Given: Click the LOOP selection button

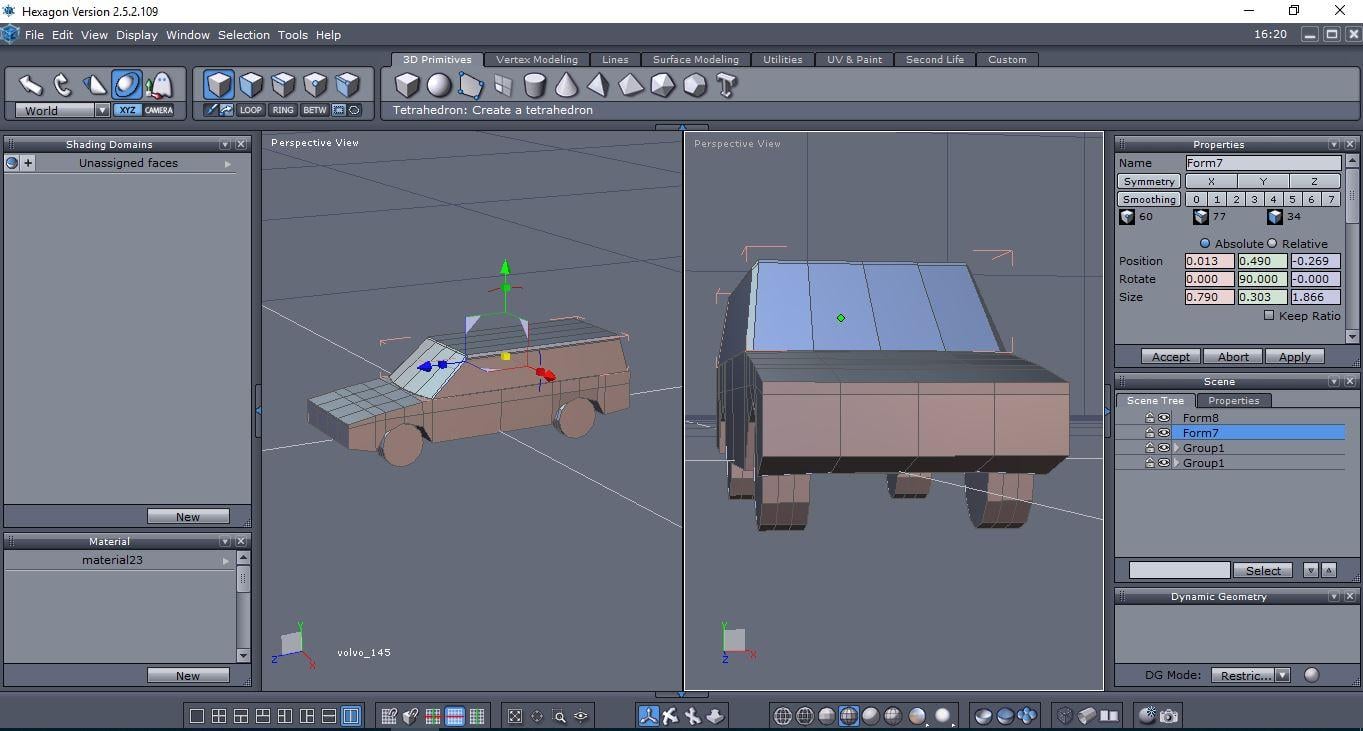Looking at the screenshot, I should coord(250,110).
